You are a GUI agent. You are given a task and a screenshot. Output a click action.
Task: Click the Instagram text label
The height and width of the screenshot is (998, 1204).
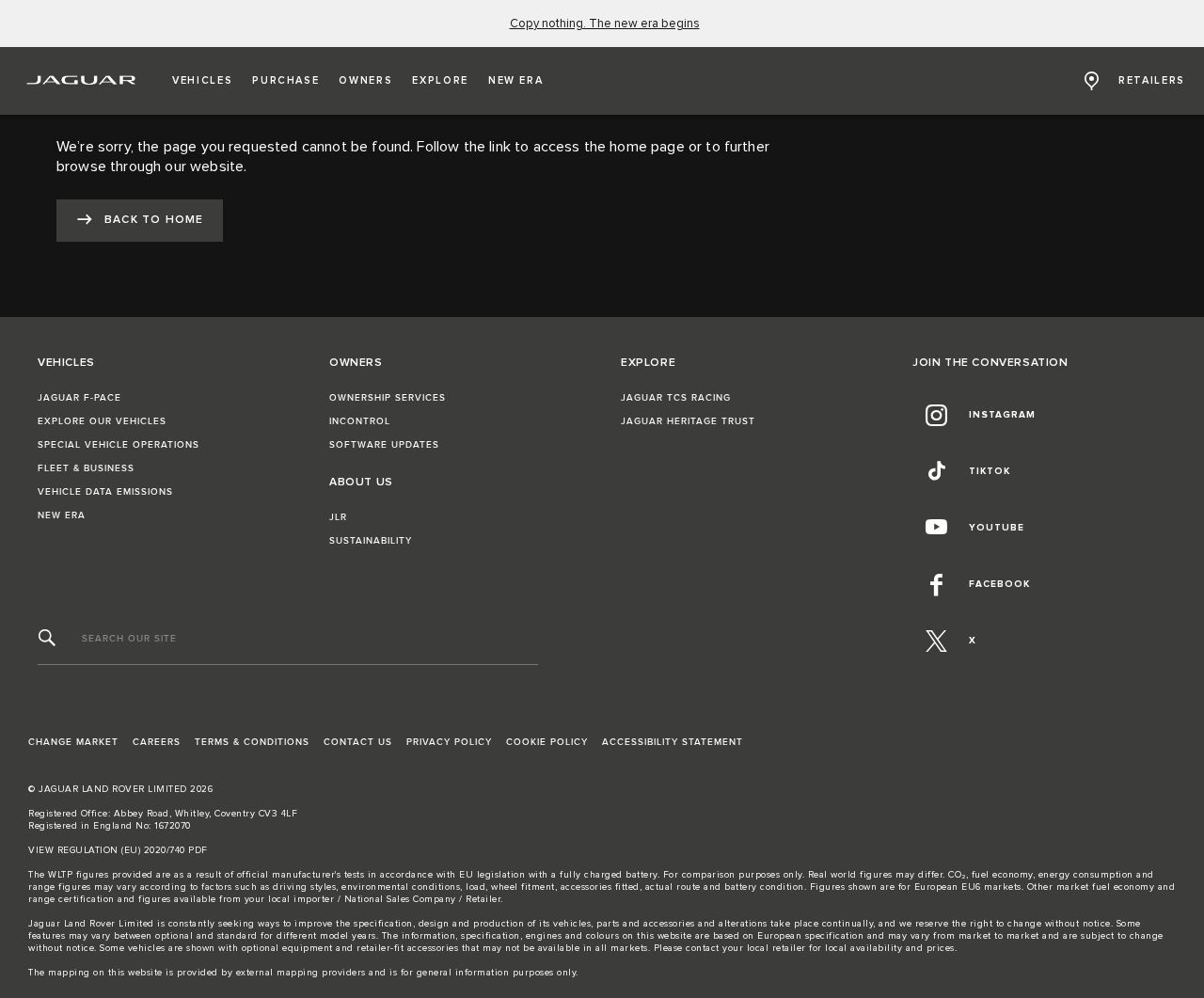coord(1002,415)
